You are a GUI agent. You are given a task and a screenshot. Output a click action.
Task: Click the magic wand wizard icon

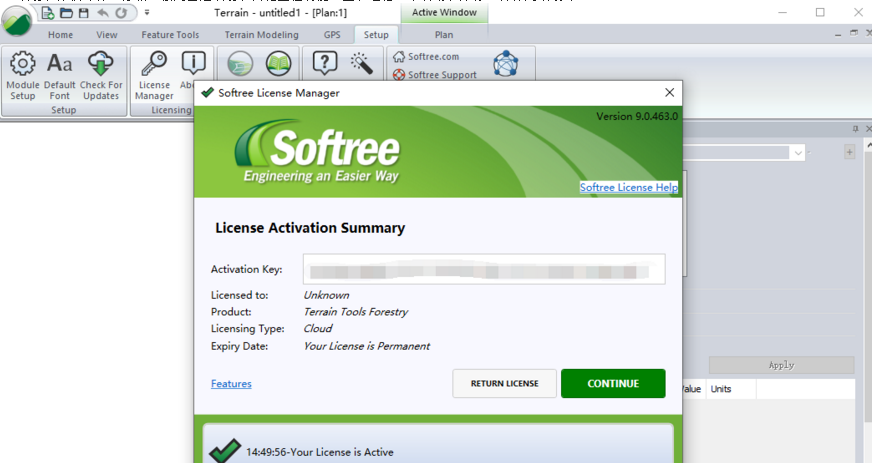[x=362, y=63]
